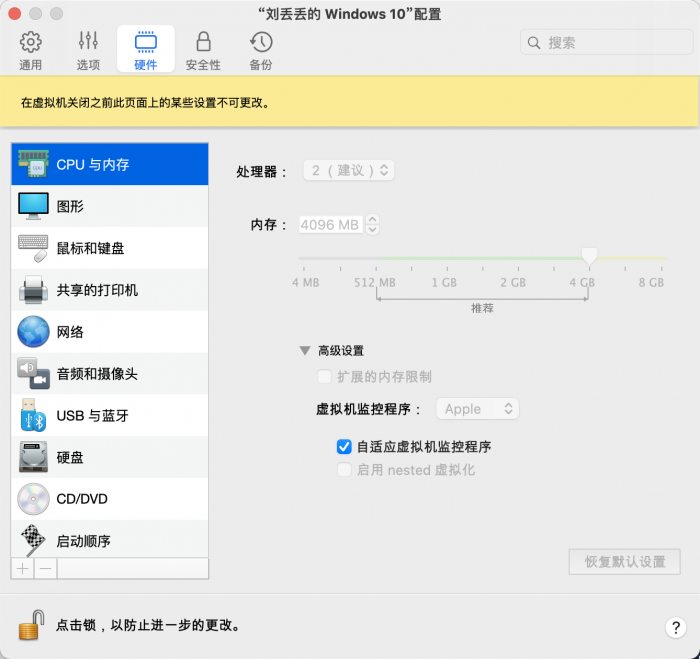This screenshot has height=659, width=700.
Task: Select the 网络 globe icon
Action: coord(33,332)
